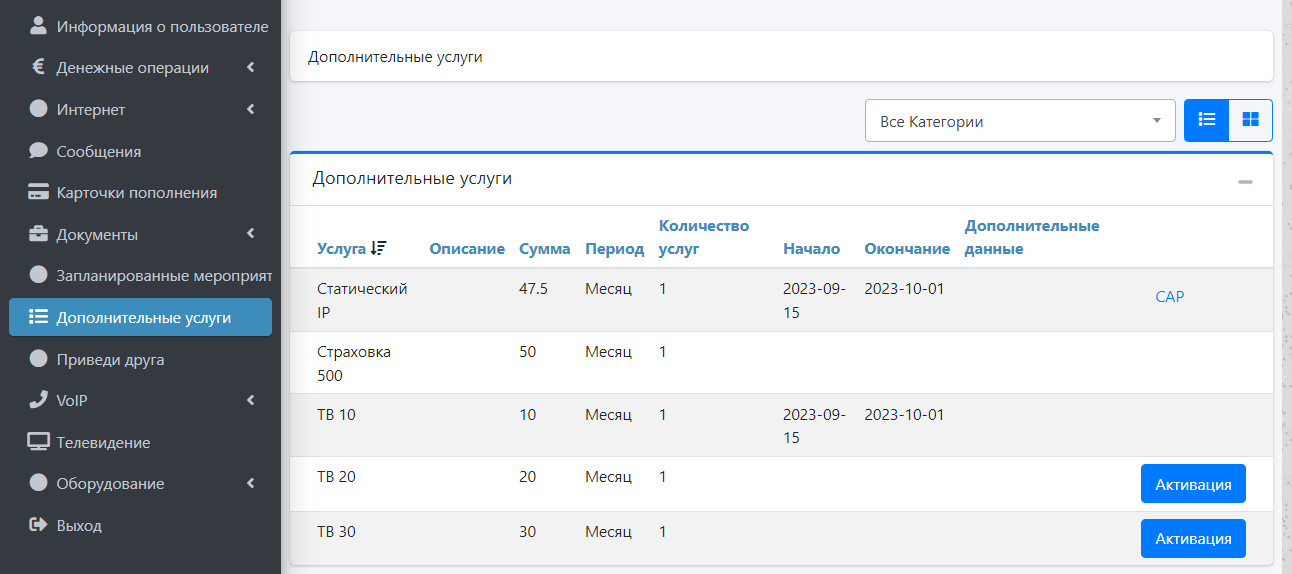This screenshot has width=1292, height=574.
Task: Open Запланированные мероприятия in sidebar
Action: tap(150, 275)
